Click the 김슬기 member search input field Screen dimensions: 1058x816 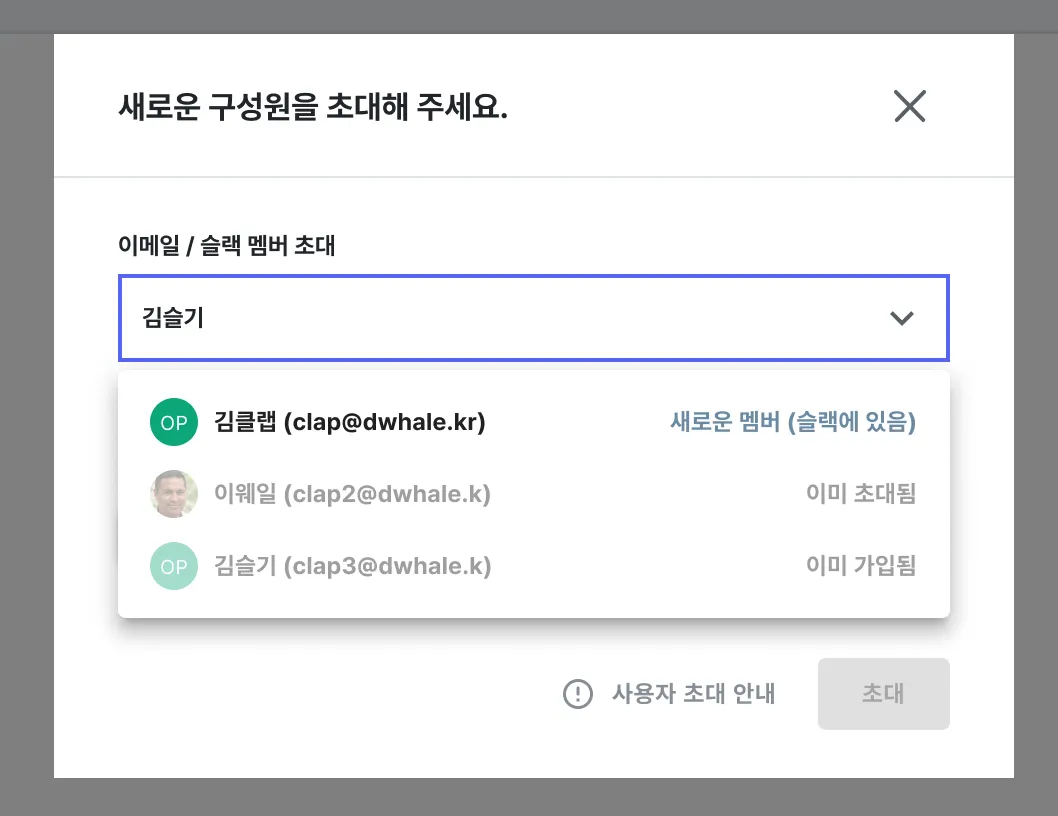click(500, 319)
